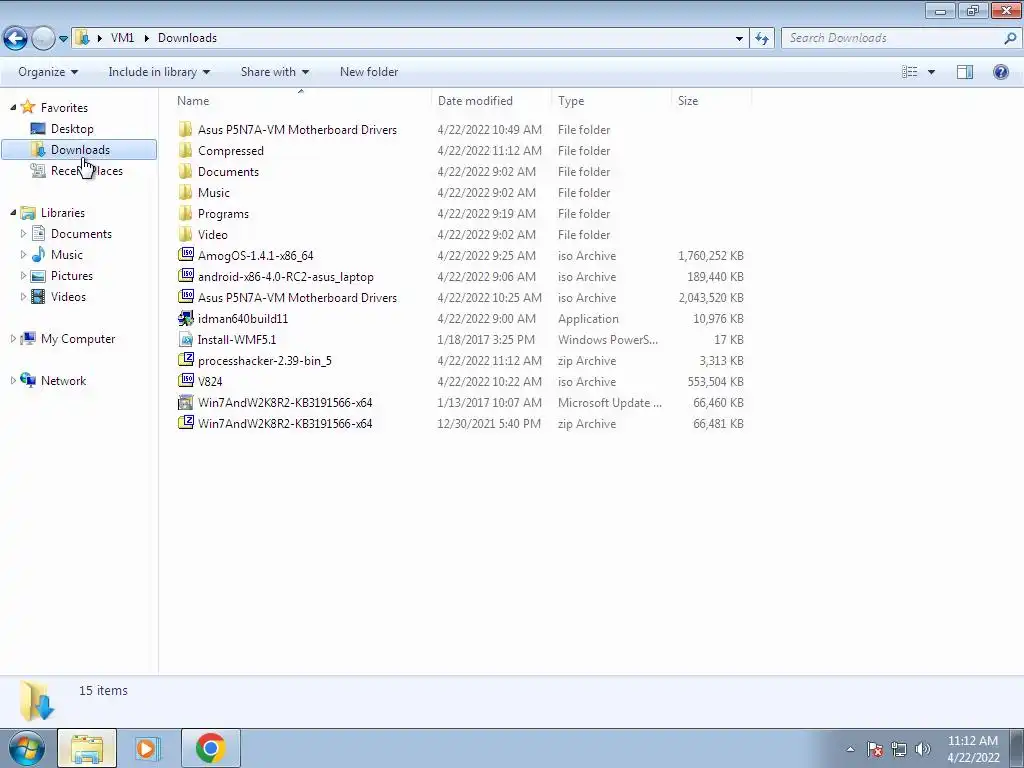Collapse the Libraries group
1024x768 pixels.
[x=13, y=212]
